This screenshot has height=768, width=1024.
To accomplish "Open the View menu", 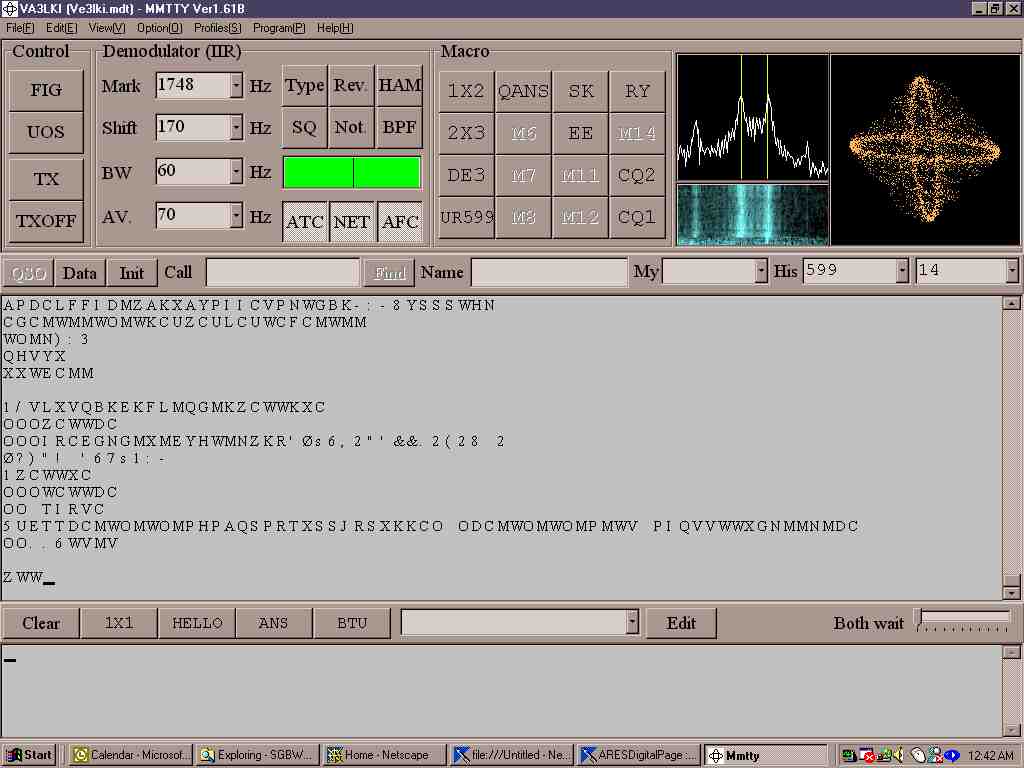I will (107, 28).
